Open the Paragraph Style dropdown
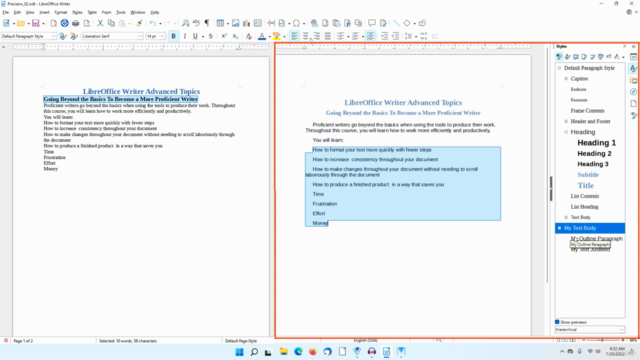The width and height of the screenshot is (640, 360). point(53,36)
